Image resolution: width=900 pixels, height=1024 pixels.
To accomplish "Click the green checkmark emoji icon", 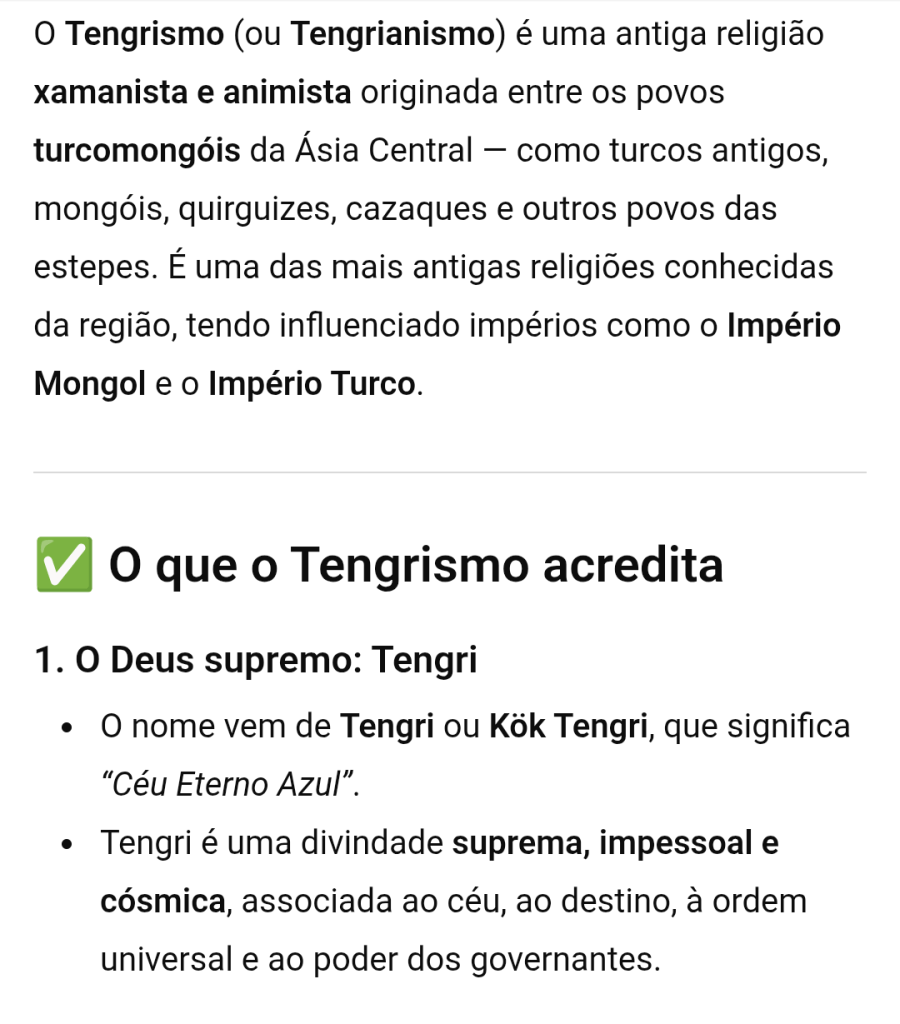I will coord(62,566).
